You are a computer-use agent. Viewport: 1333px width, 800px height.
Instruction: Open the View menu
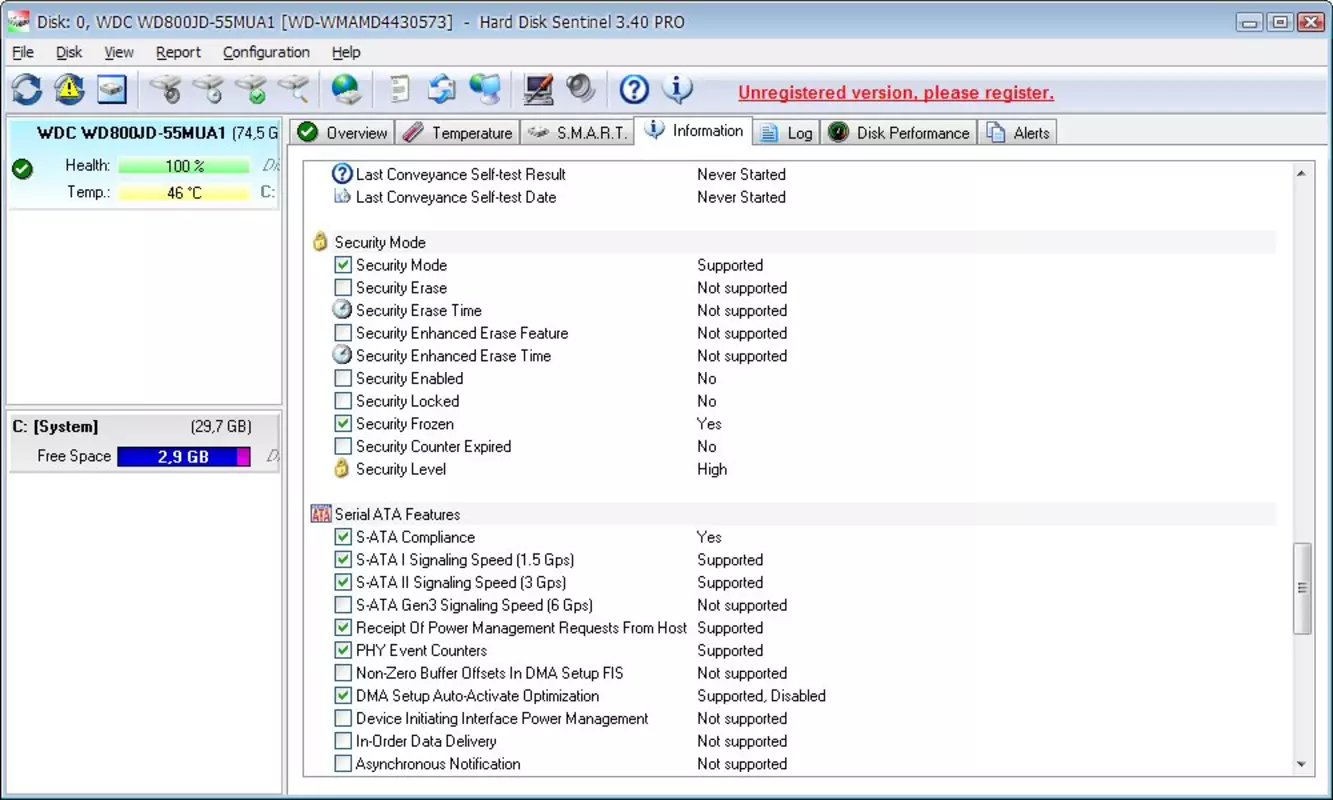[119, 52]
